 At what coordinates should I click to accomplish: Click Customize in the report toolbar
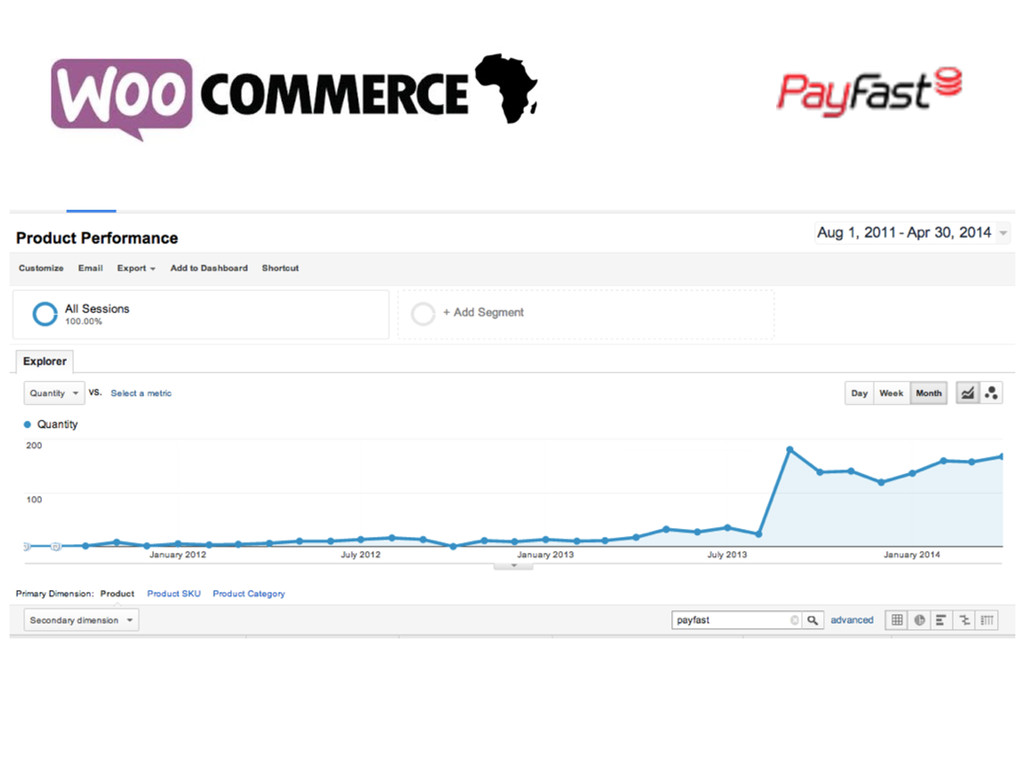coord(41,268)
